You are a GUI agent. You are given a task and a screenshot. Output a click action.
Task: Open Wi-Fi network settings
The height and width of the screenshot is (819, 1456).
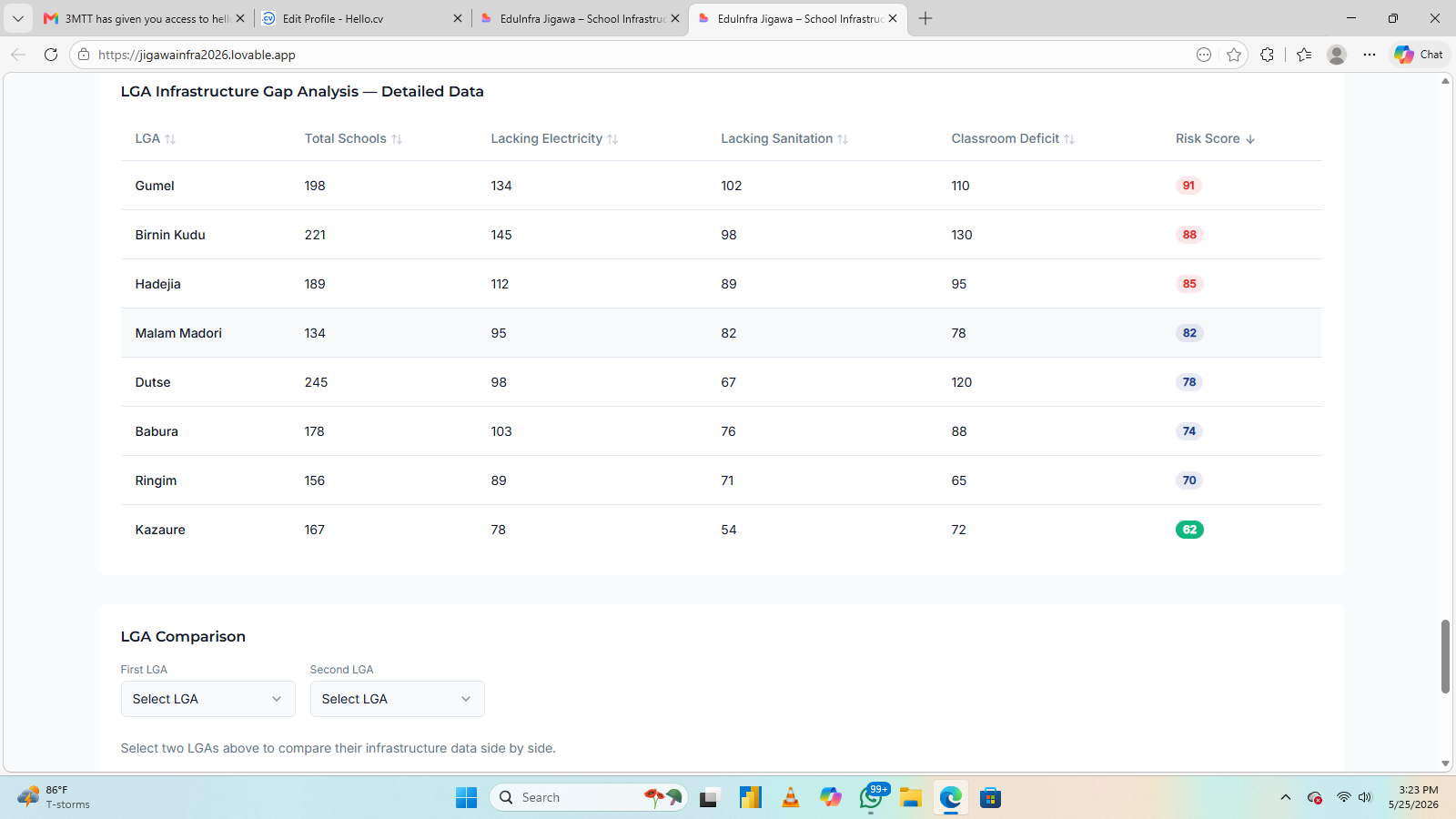1343,798
